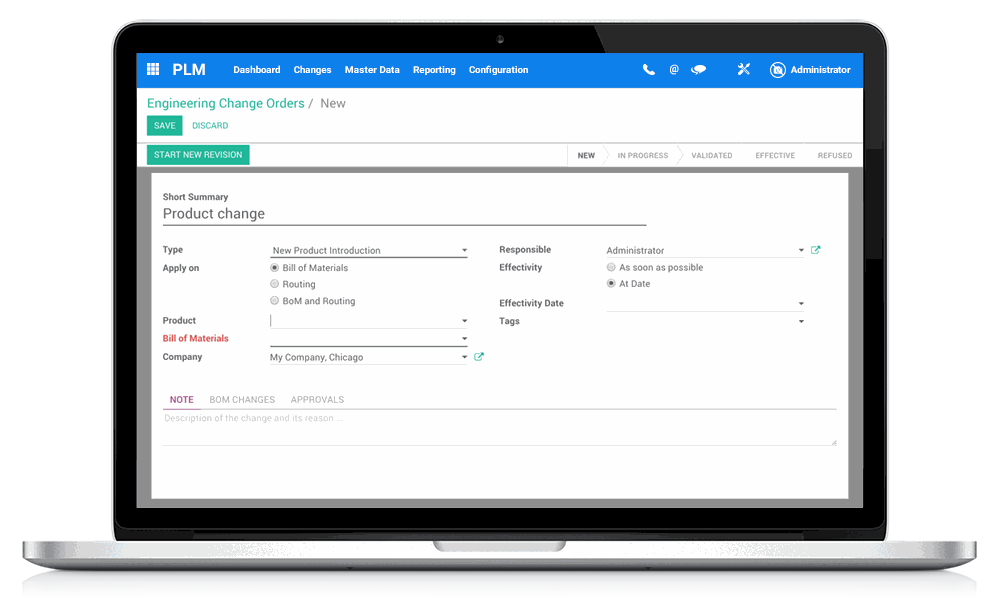The width and height of the screenshot is (1000, 600).
Task: Choose BoM and Routing option
Action: [274, 300]
